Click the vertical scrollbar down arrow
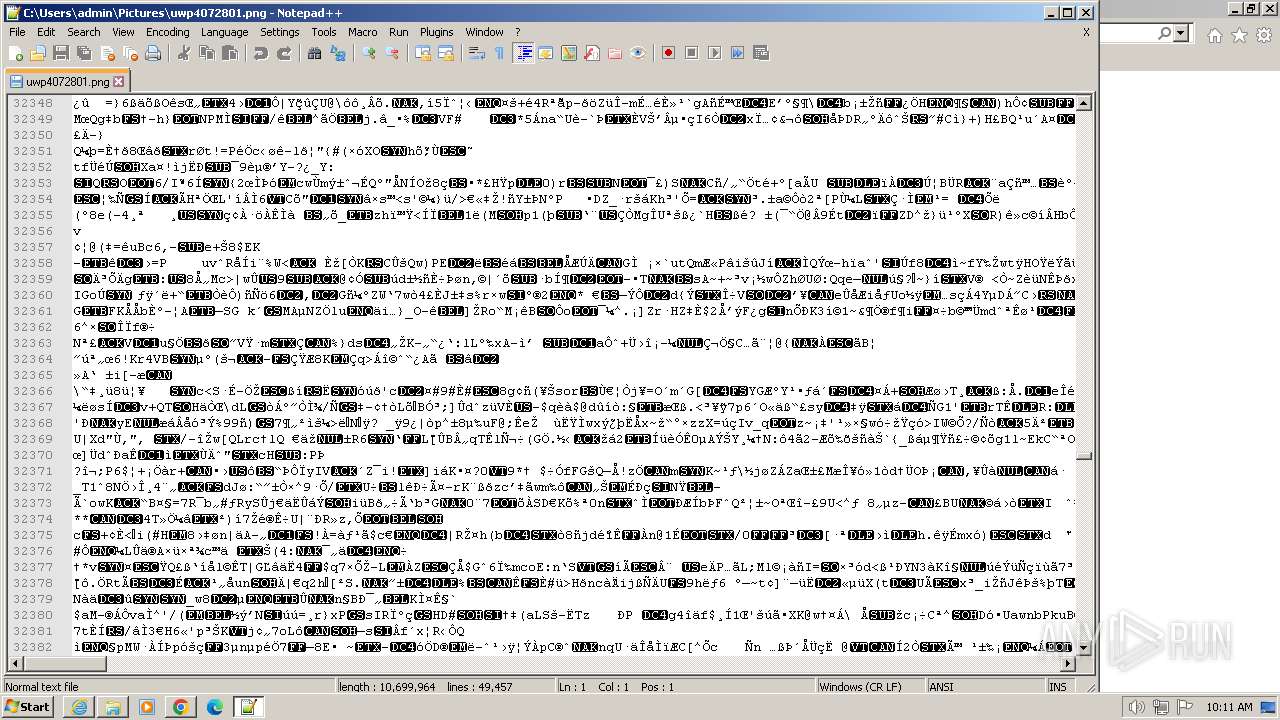Viewport: 1280px width, 720px height. [x=1084, y=647]
